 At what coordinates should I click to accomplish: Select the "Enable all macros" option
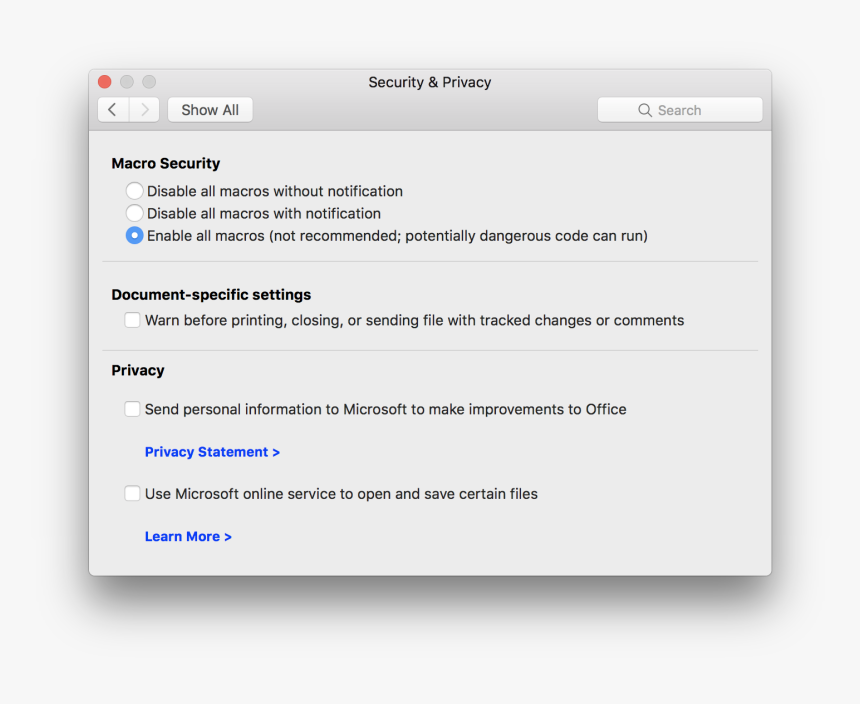pyautogui.click(x=134, y=235)
